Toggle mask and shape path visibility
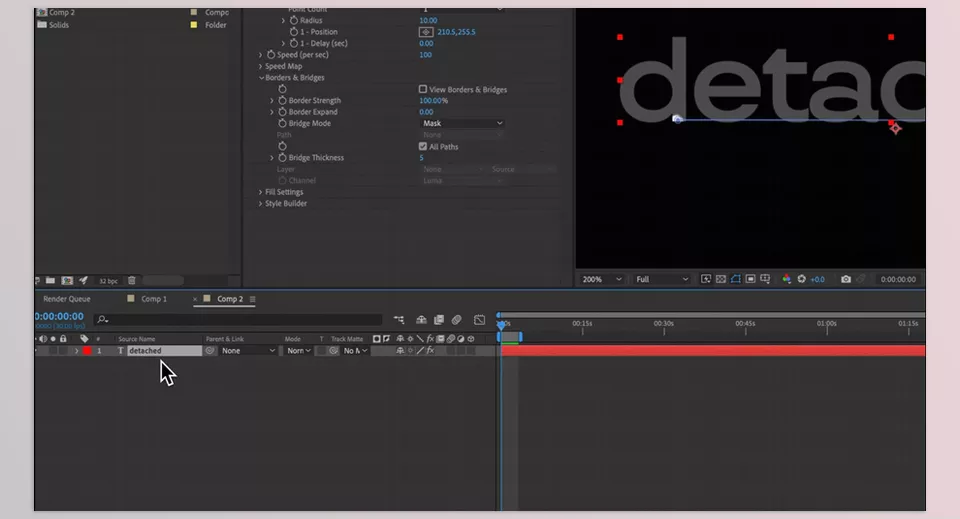Screen dimensions: 960x519 tap(735, 279)
